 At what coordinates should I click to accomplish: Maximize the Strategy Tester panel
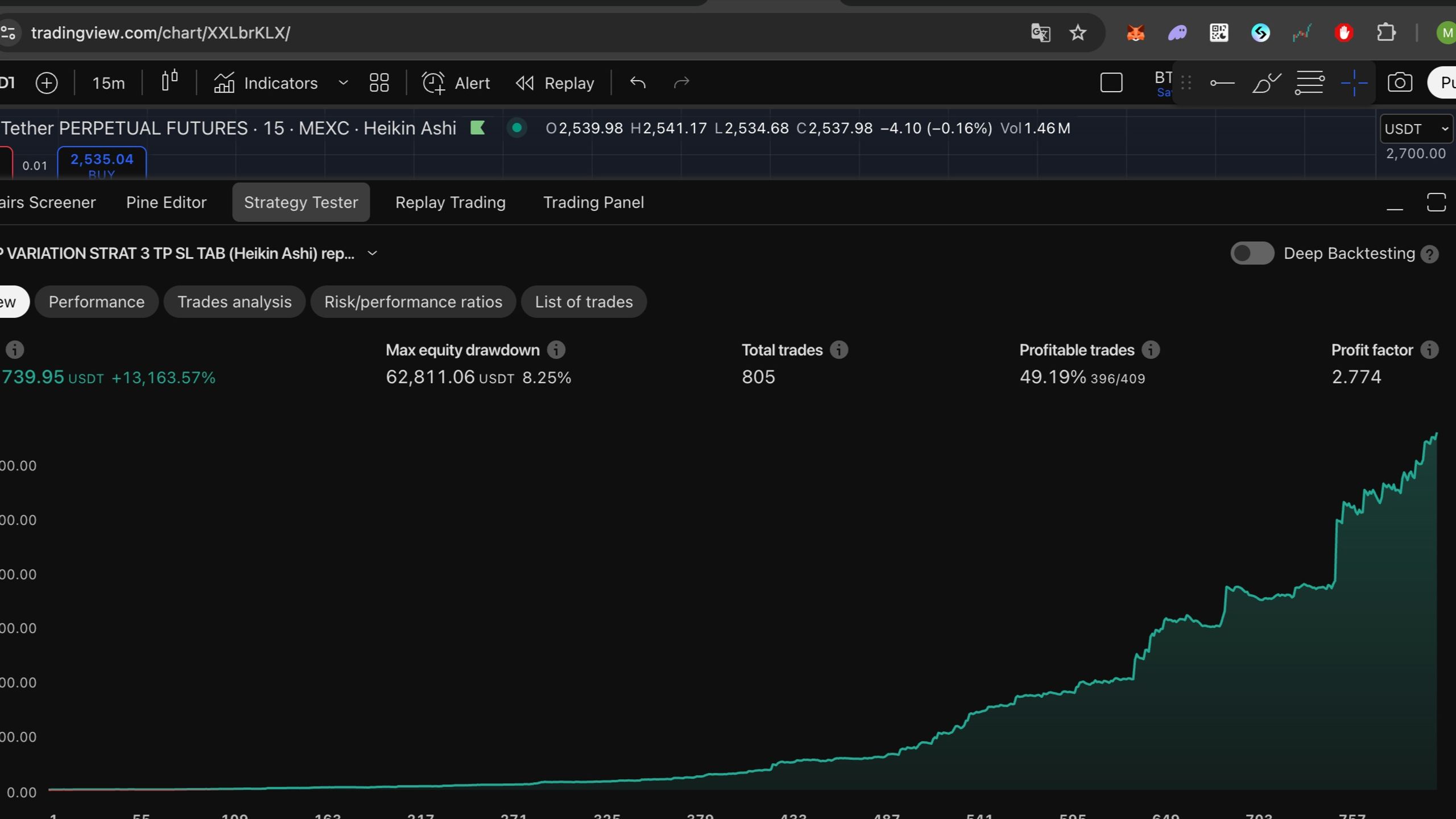[x=1437, y=202]
